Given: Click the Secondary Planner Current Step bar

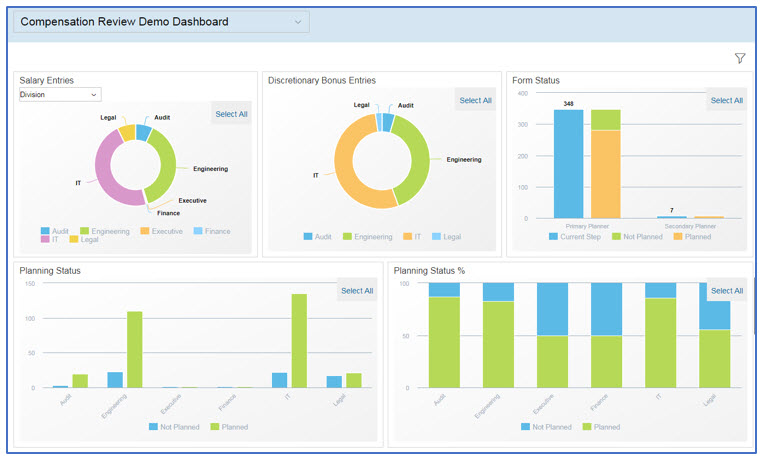Looking at the screenshot, I should tap(672, 217).
